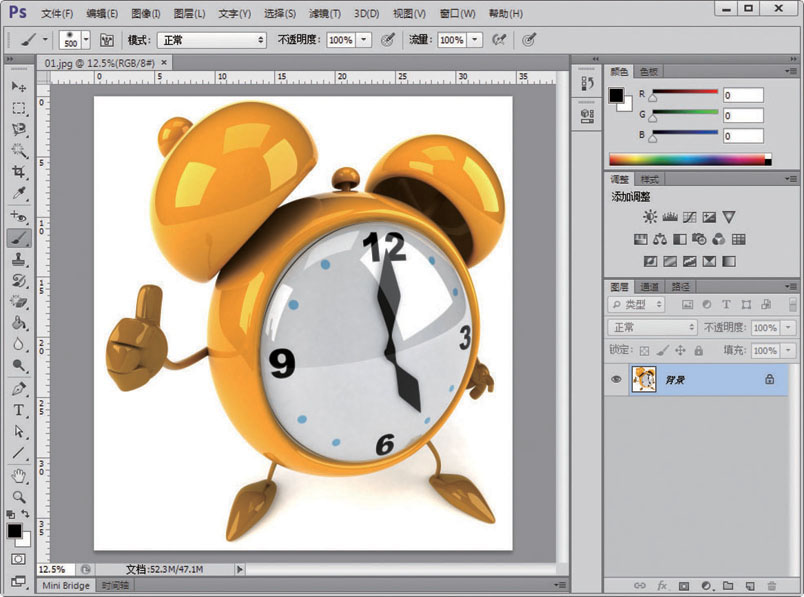804x597 pixels.
Task: Toggle the brush panel button in options bar
Action: 105,40
